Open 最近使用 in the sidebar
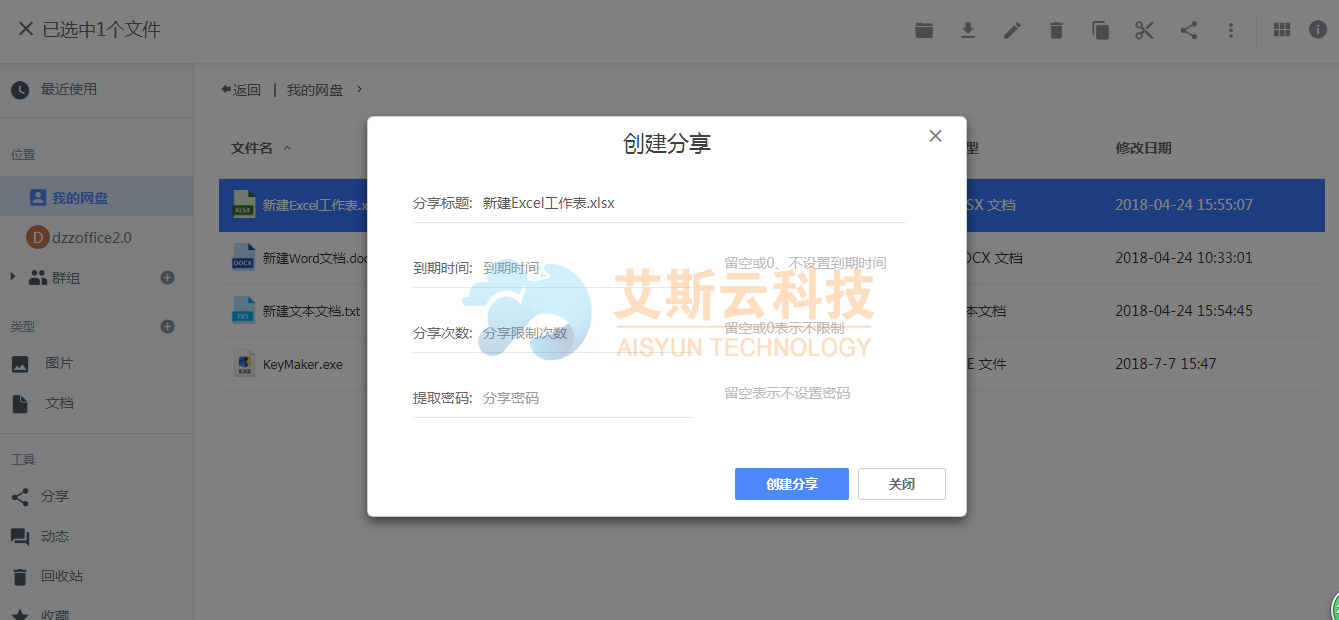This screenshot has height=620, width=1339. [68, 89]
